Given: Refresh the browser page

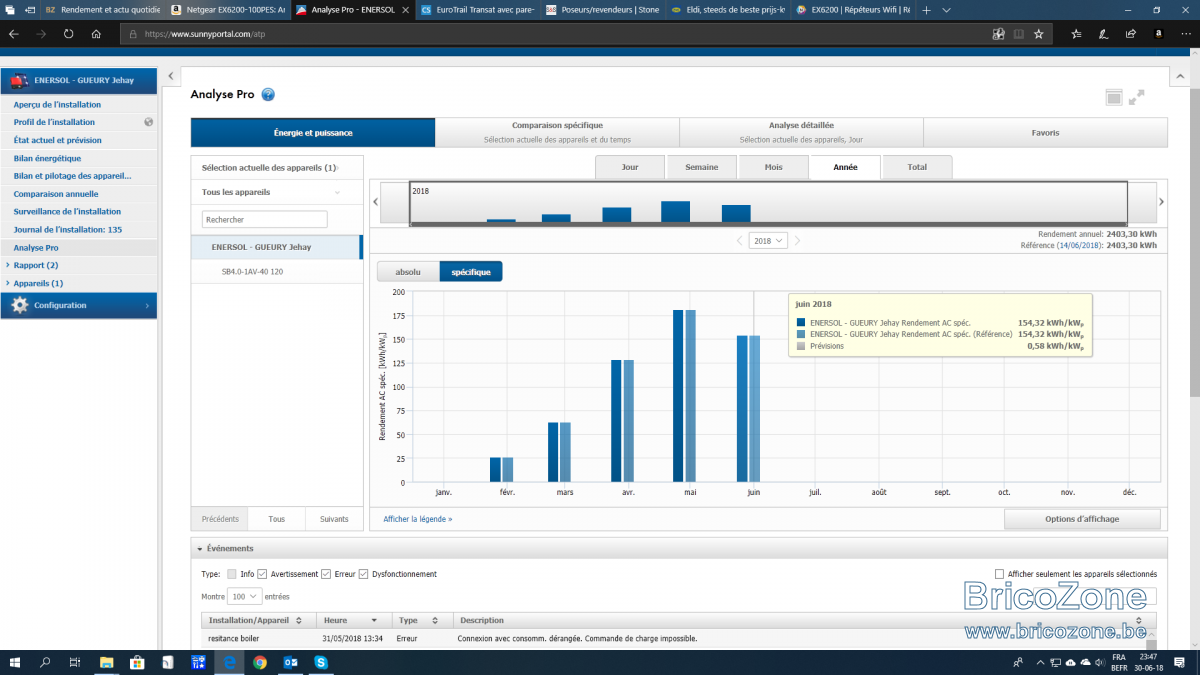Looking at the screenshot, I should click(x=69, y=33).
